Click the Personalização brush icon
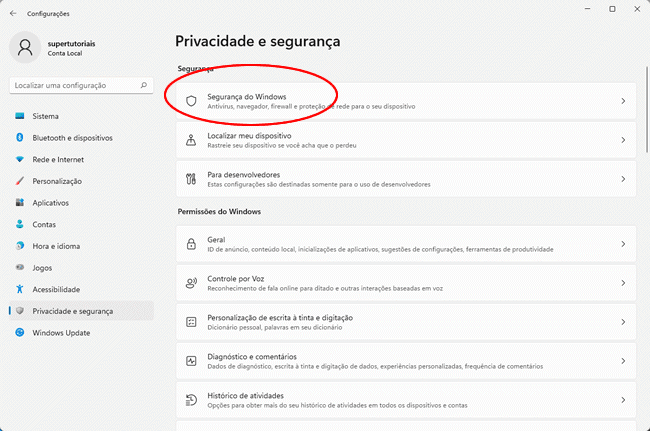This screenshot has width=650, height=431. point(19,181)
